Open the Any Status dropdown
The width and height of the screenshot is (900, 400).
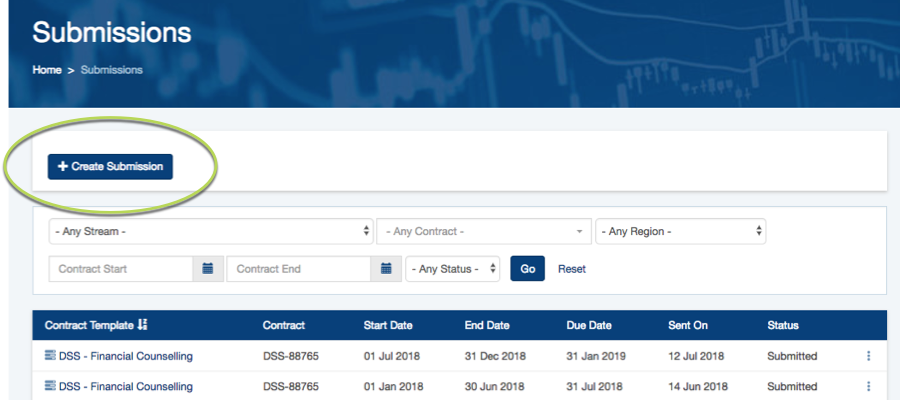453,269
